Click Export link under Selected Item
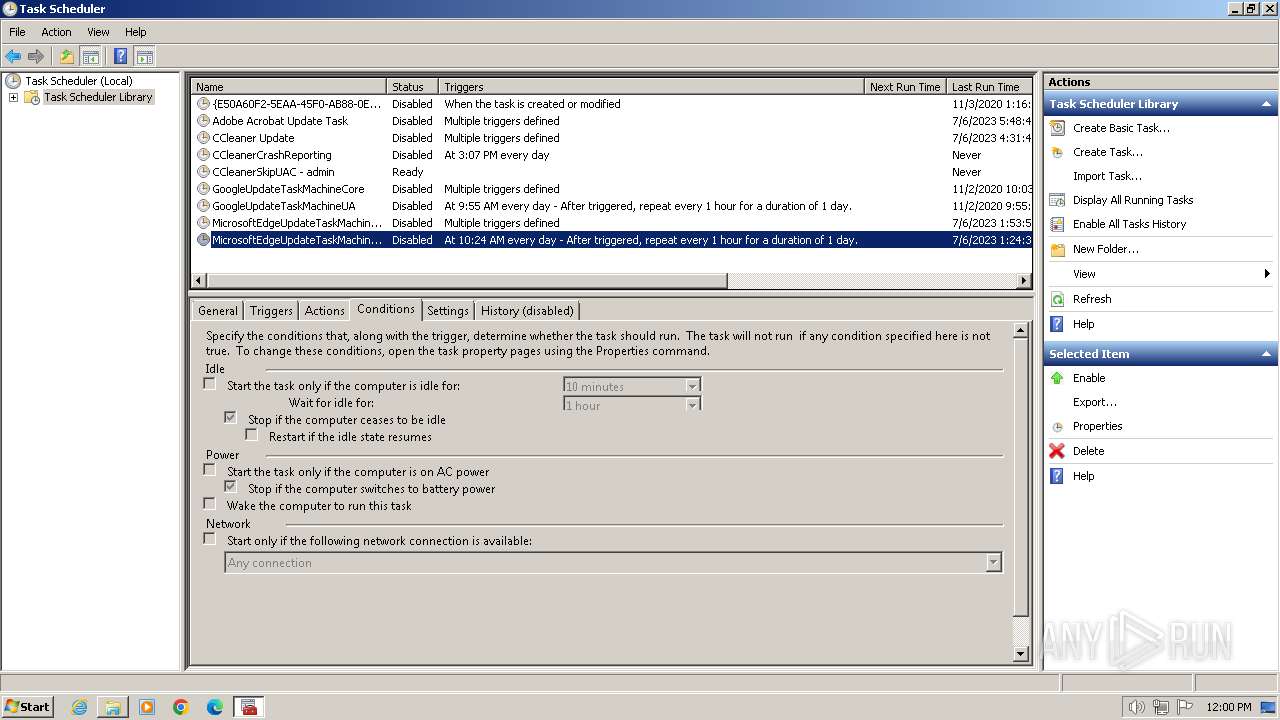 [x=1095, y=402]
